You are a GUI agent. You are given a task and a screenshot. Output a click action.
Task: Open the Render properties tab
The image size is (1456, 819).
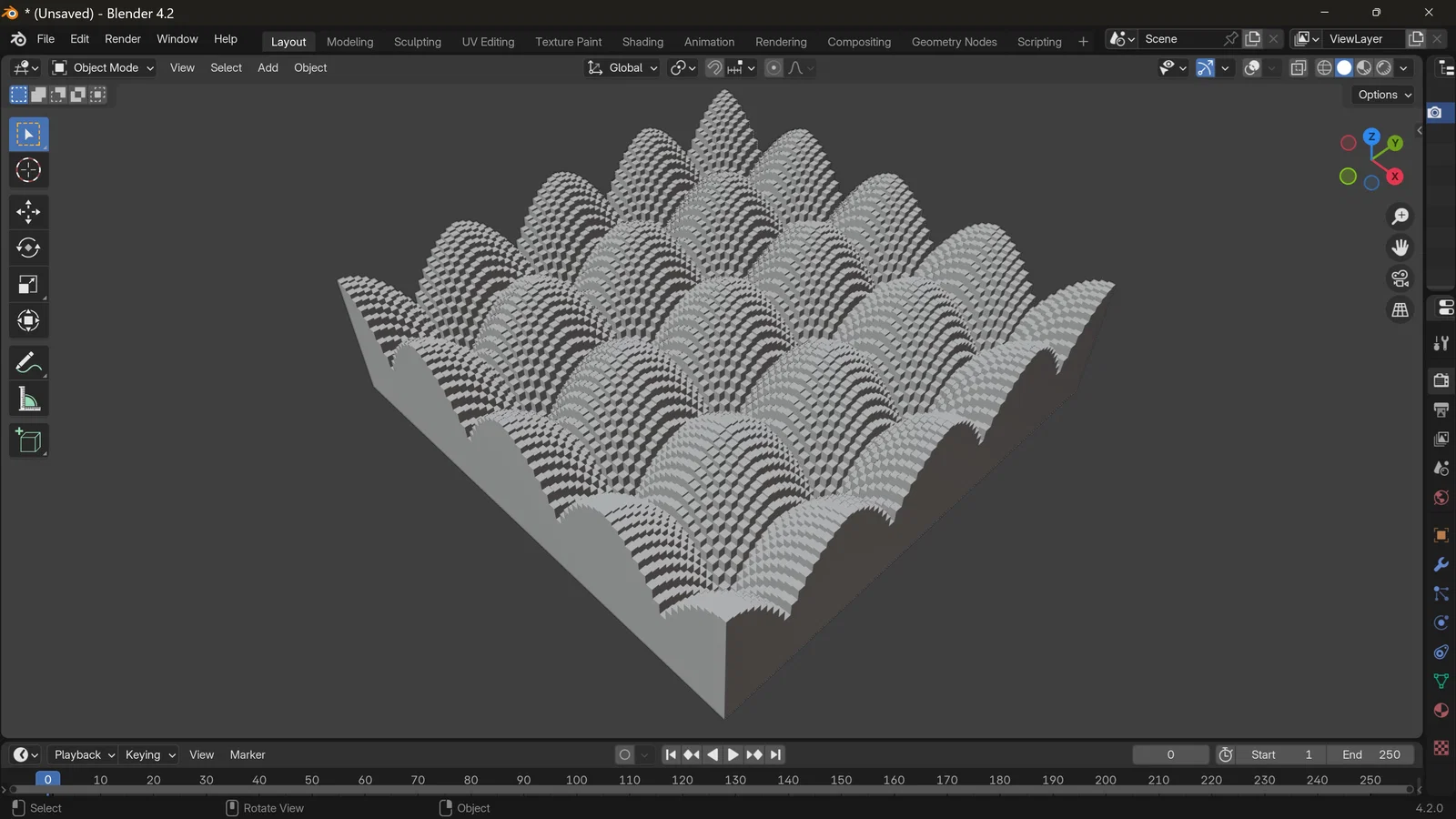tap(1441, 380)
